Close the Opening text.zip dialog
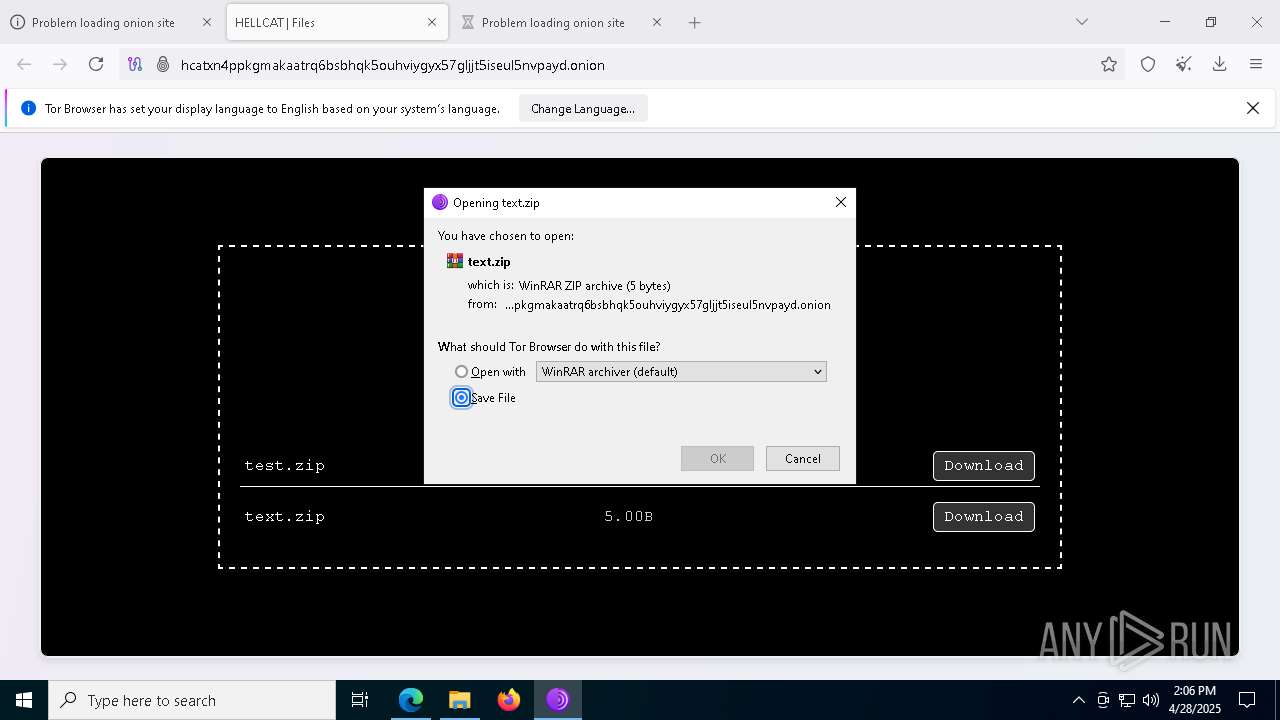Image resolution: width=1280 pixels, height=720 pixels. point(841,202)
